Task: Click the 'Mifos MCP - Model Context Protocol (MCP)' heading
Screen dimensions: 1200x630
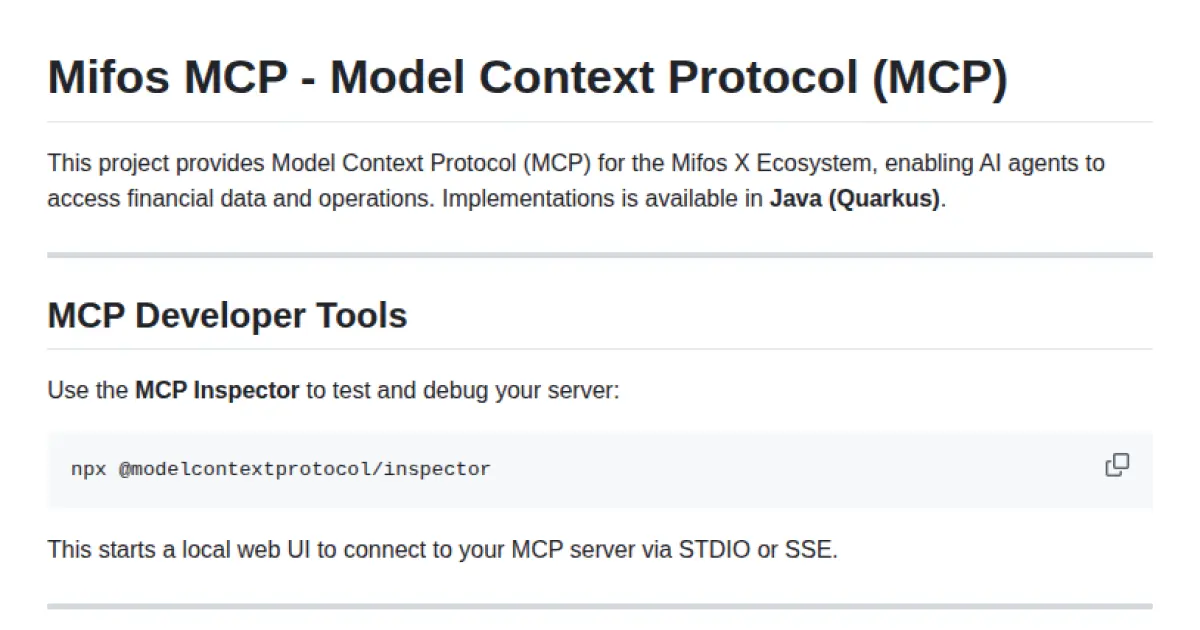Action: click(529, 77)
